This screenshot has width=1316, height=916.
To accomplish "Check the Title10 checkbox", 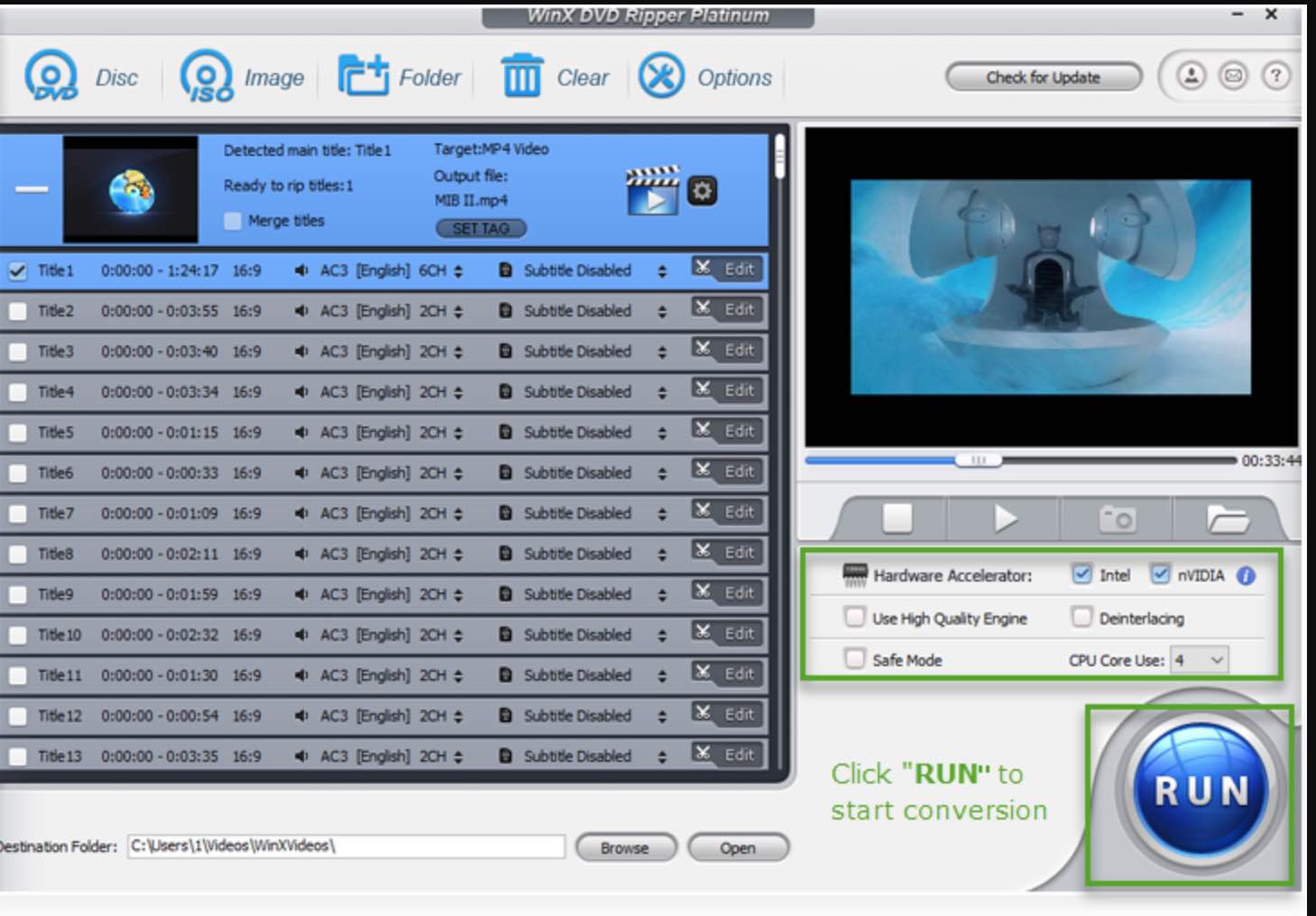I will click(18, 635).
